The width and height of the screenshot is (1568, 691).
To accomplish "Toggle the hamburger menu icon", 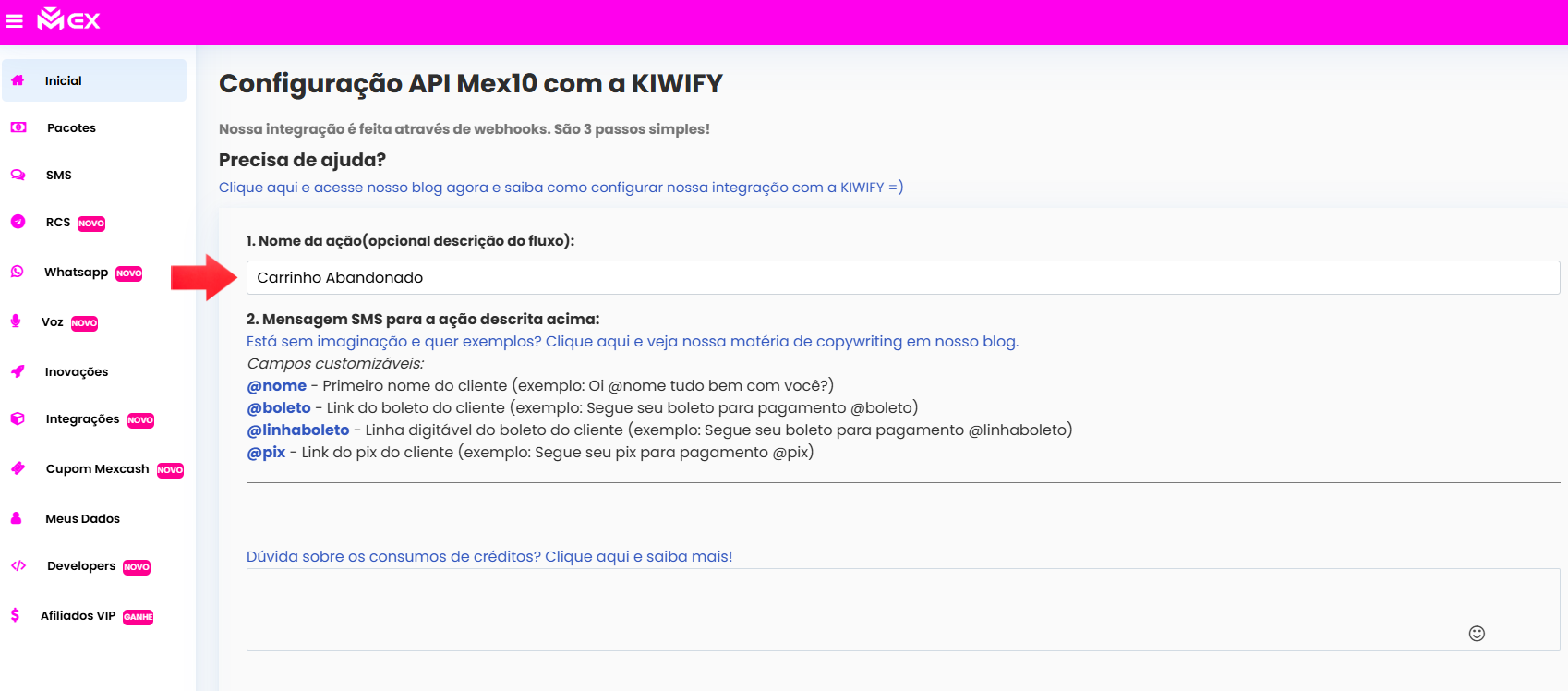I will coord(15,20).
